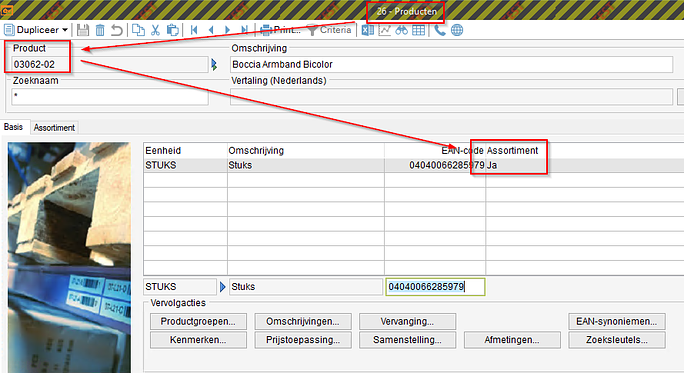684x373 pixels.
Task: Click the delete trash can icon
Action: 100,30
